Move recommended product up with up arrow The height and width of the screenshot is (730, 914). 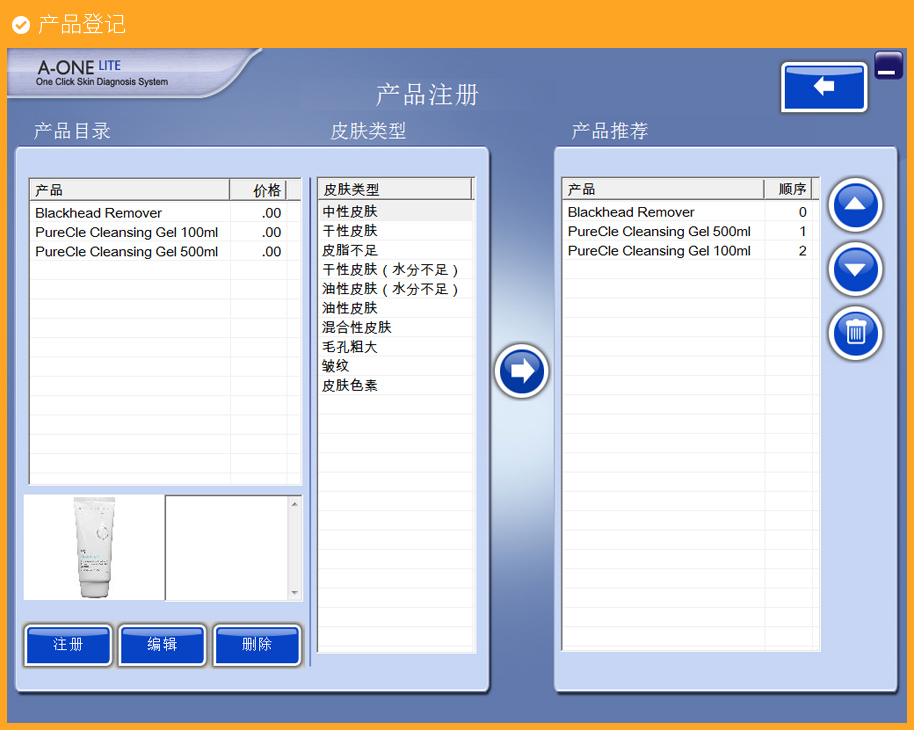[855, 205]
